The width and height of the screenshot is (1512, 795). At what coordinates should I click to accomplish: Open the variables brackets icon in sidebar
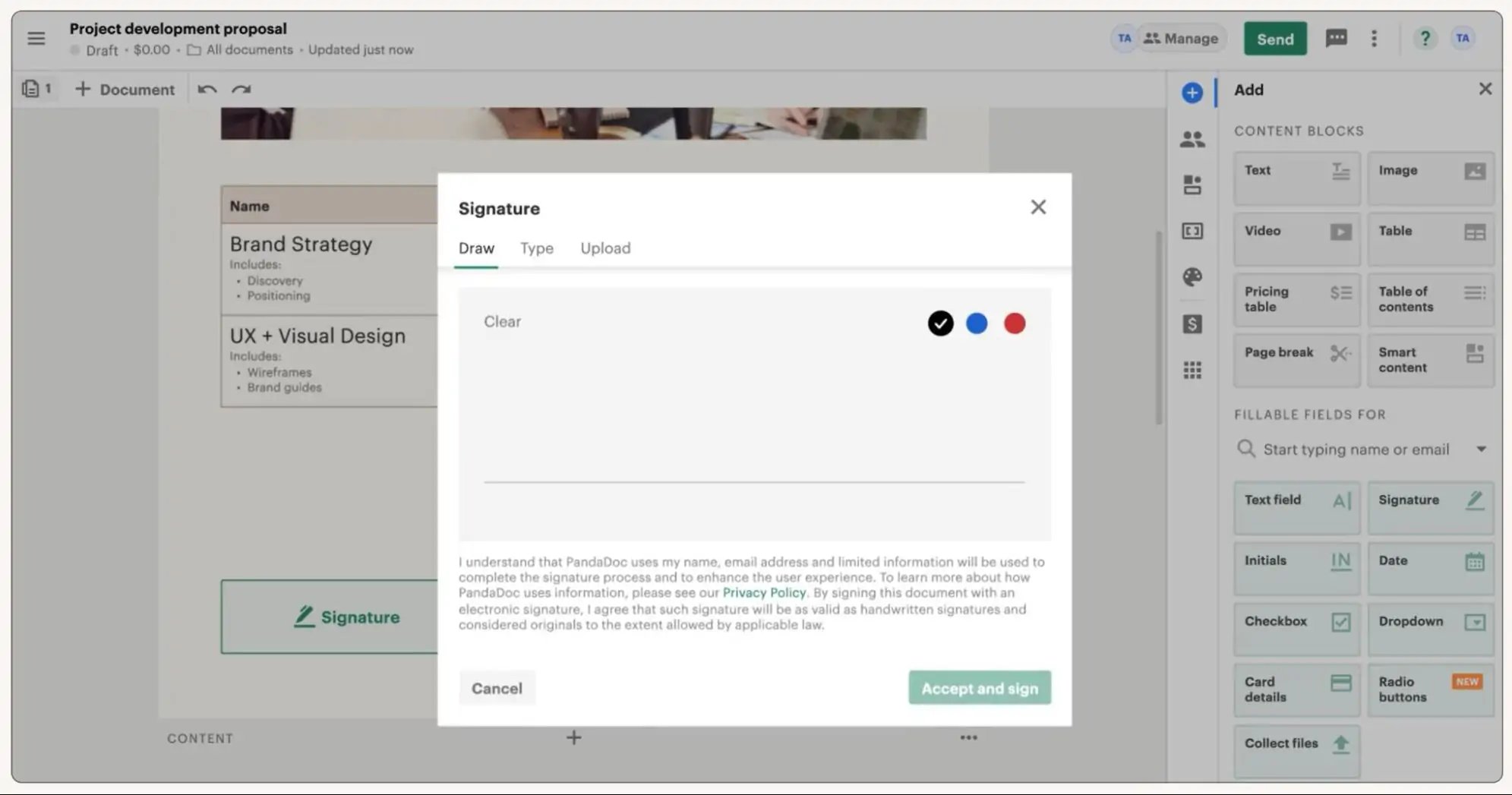coord(1192,231)
